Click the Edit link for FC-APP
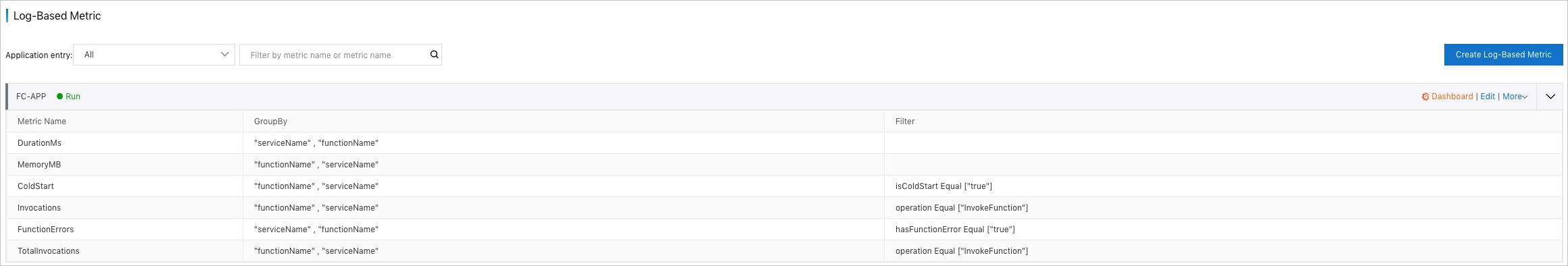This screenshot has width=1568, height=266. 1488,97
